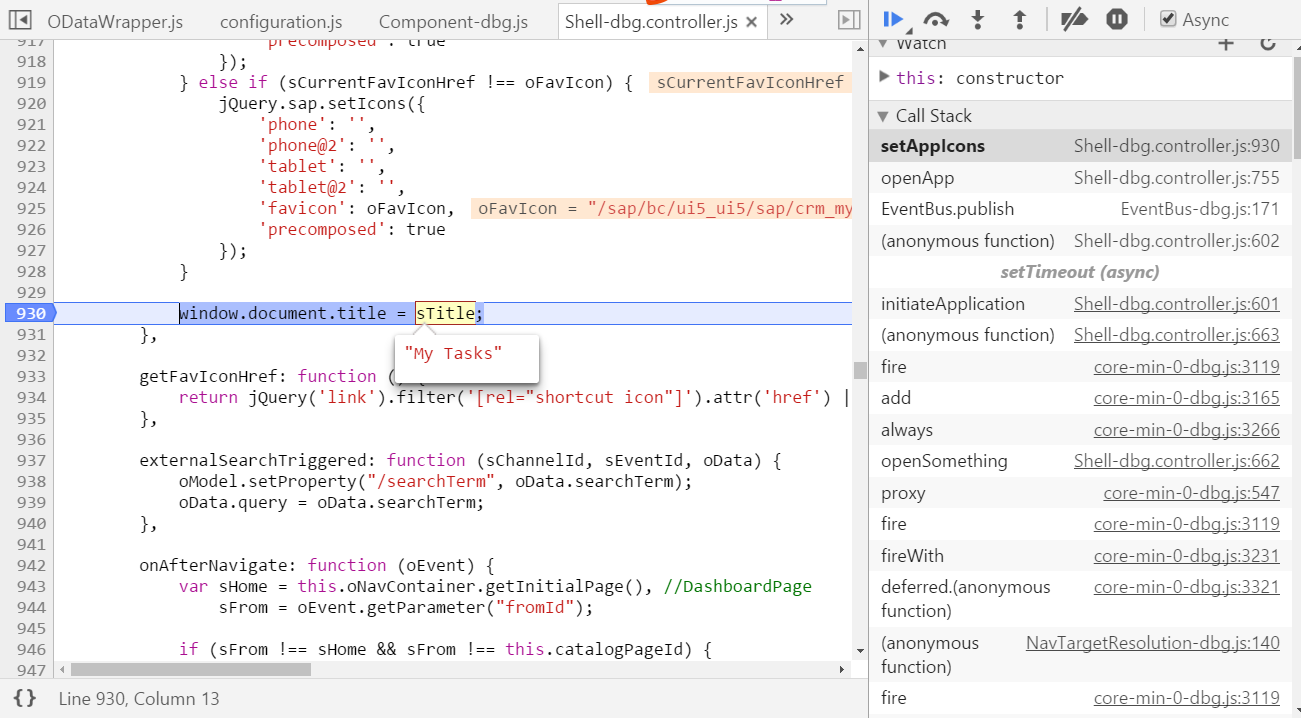Select the fireWith stack frame

click(x=1080, y=556)
